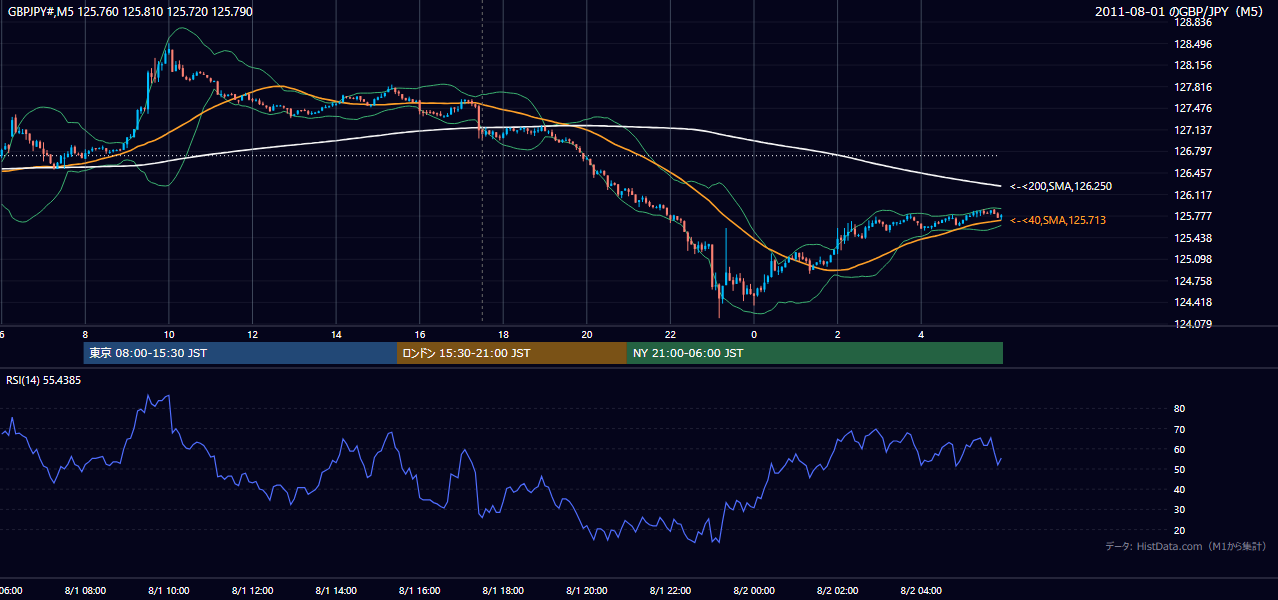1278x600 pixels.
Task: Click the 128.156 price axis label
Action: pos(1192,65)
